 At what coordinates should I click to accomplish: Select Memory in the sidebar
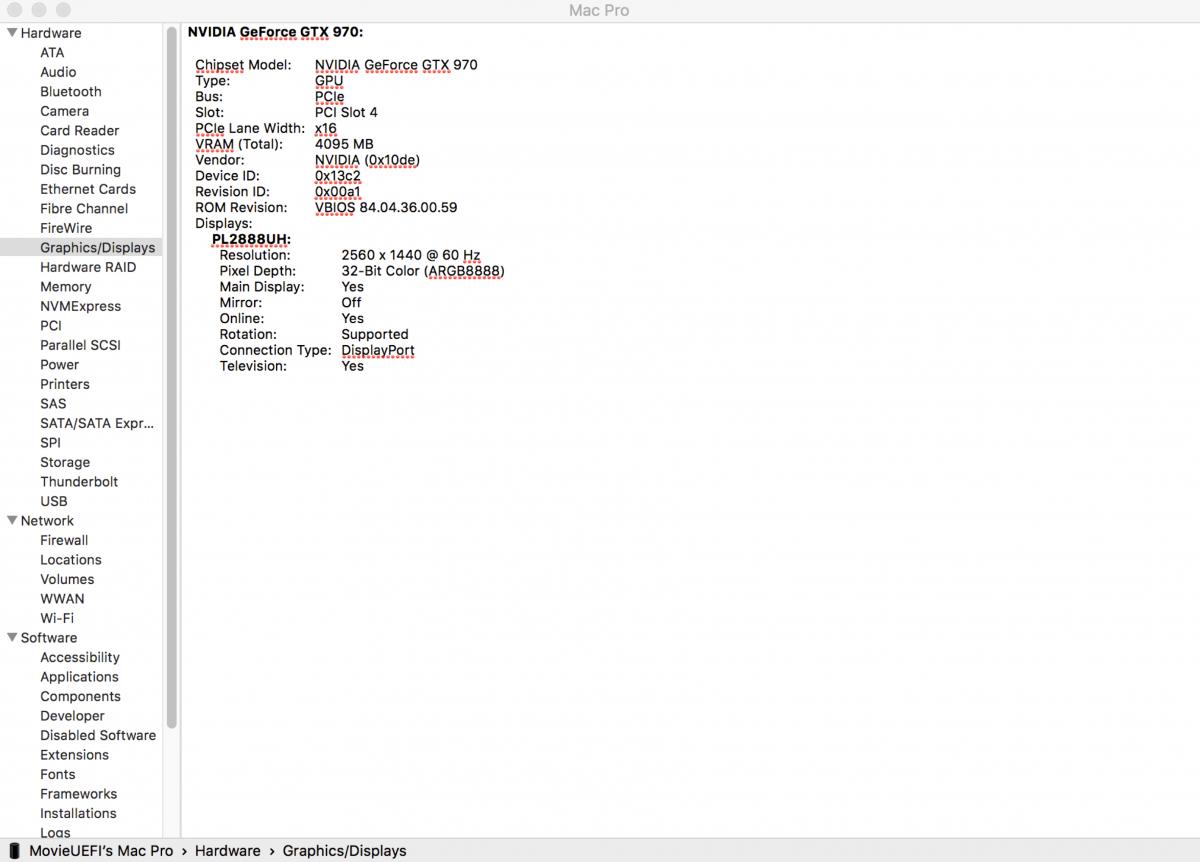click(x=65, y=287)
